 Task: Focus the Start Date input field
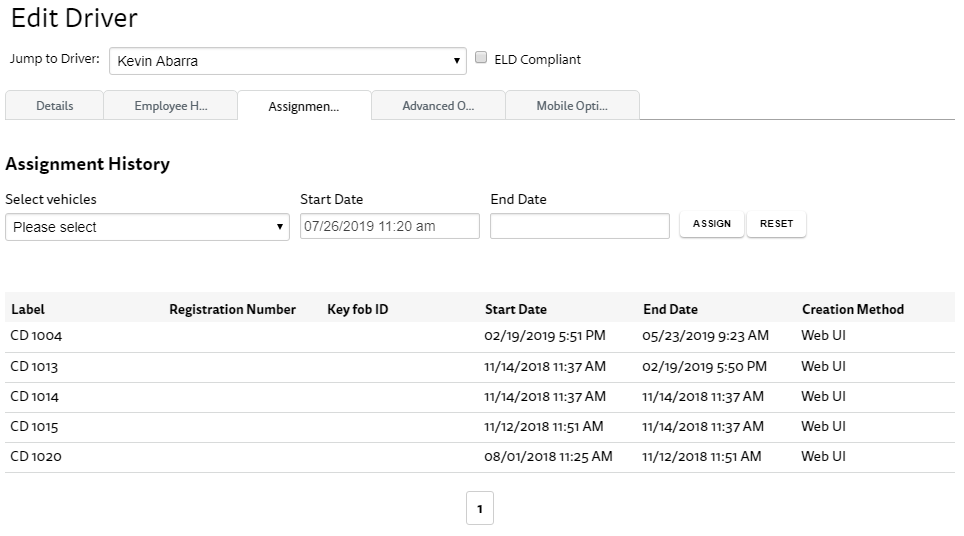[390, 226]
